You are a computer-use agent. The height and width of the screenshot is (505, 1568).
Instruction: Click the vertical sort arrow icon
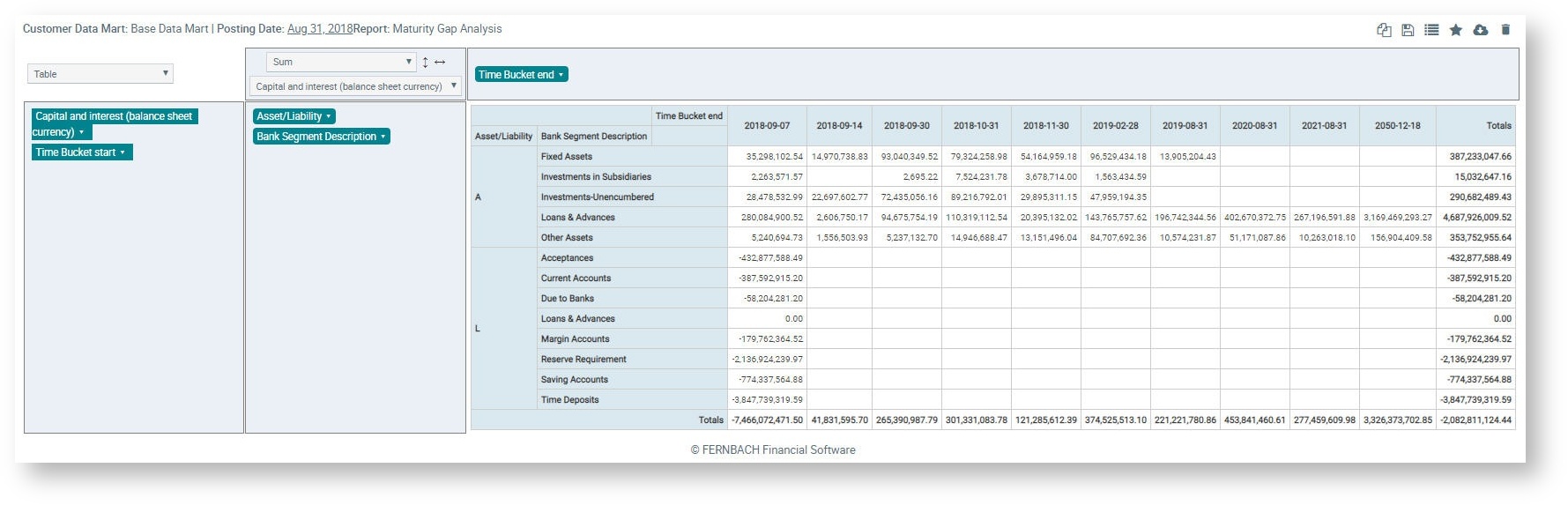pos(425,63)
